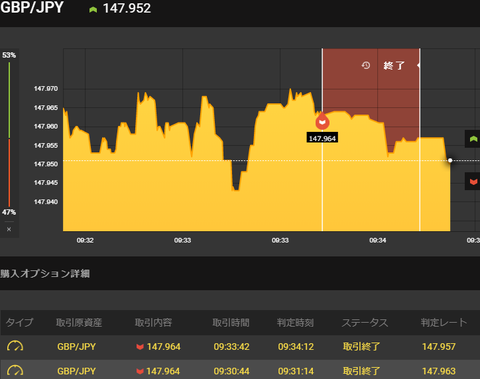This screenshot has height=379, width=480.
Task: Click the green portion of sentiment bar
Action: click(x=9, y=100)
